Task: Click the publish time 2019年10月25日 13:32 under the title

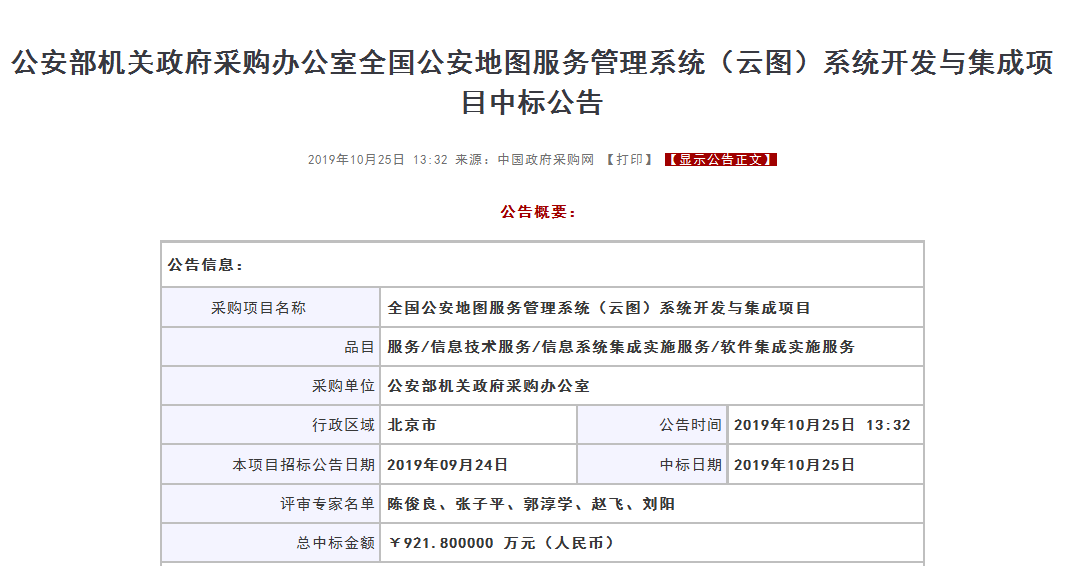Action: point(377,160)
